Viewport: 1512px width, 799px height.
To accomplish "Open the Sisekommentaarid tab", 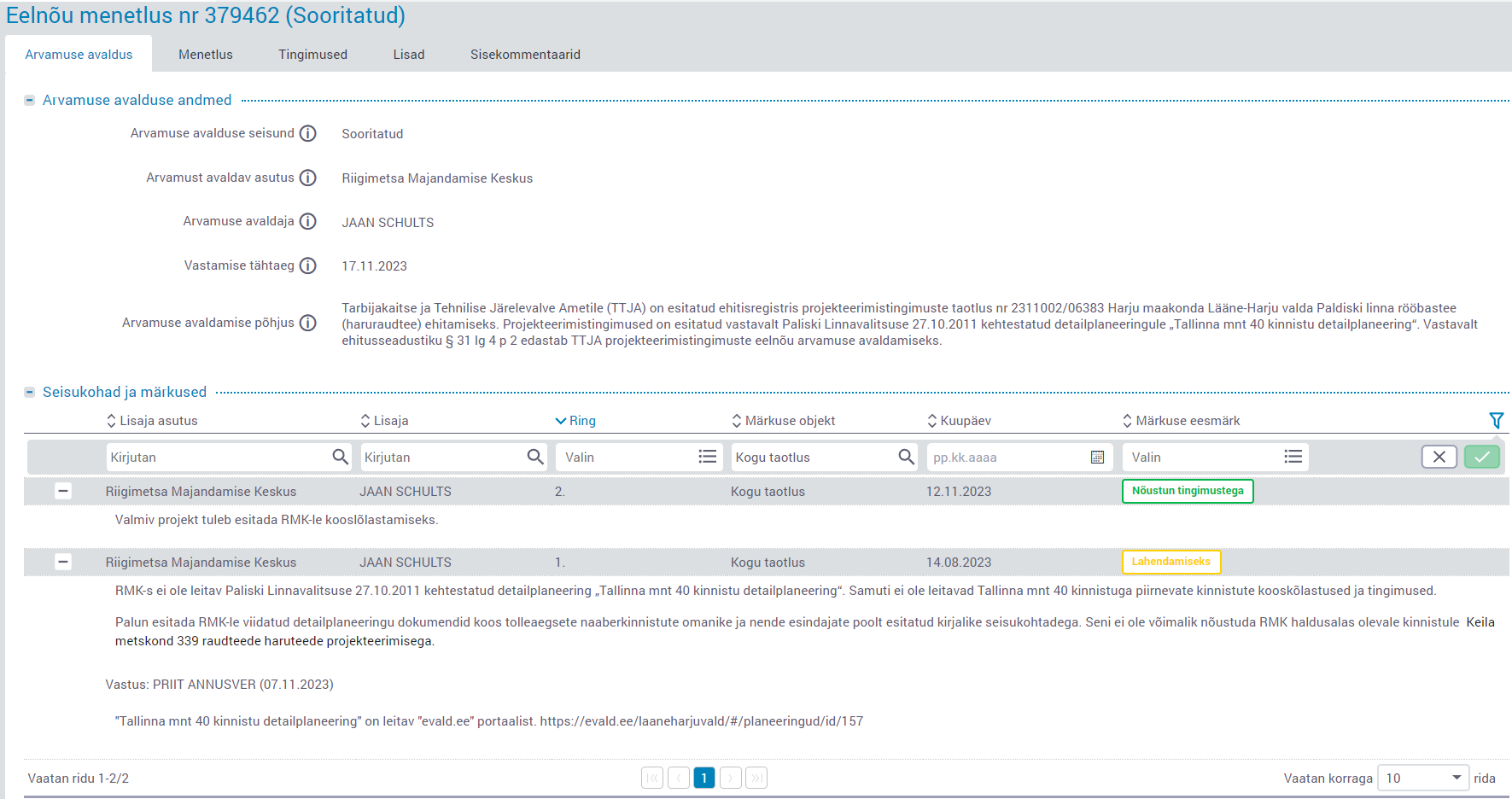I will pyautogui.click(x=525, y=54).
